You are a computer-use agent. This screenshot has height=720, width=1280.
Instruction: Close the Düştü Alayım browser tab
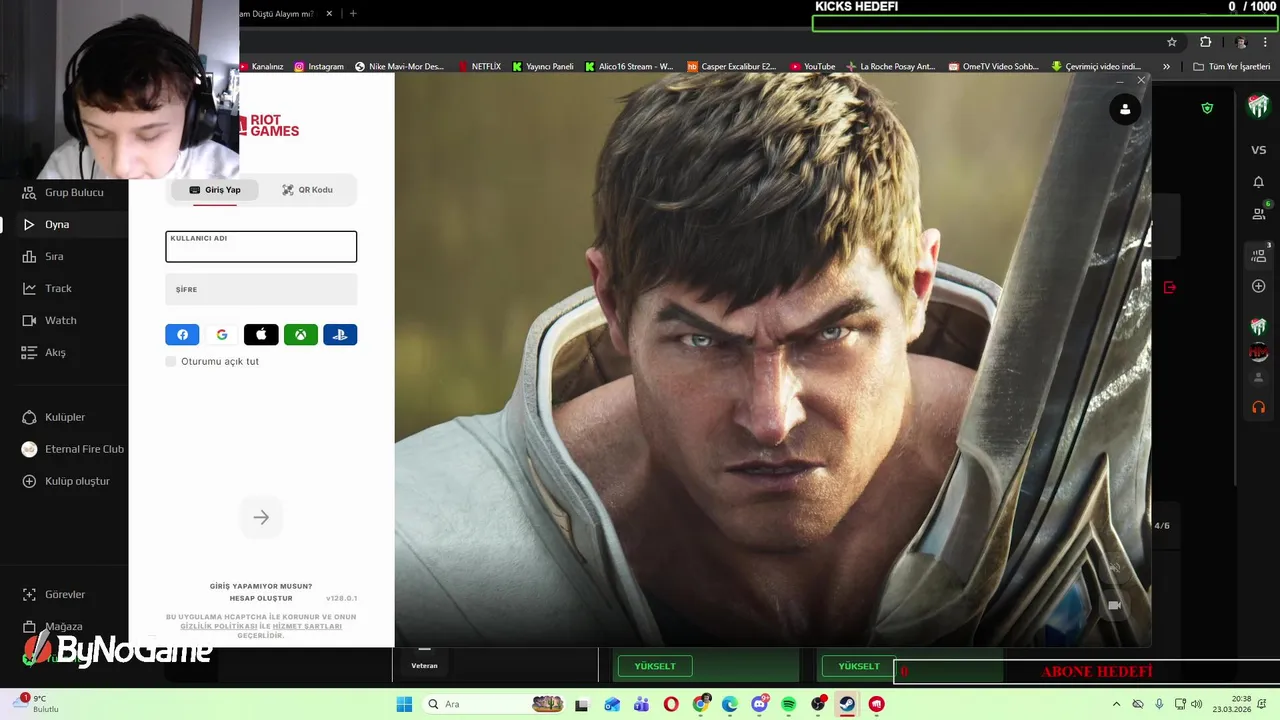point(329,14)
